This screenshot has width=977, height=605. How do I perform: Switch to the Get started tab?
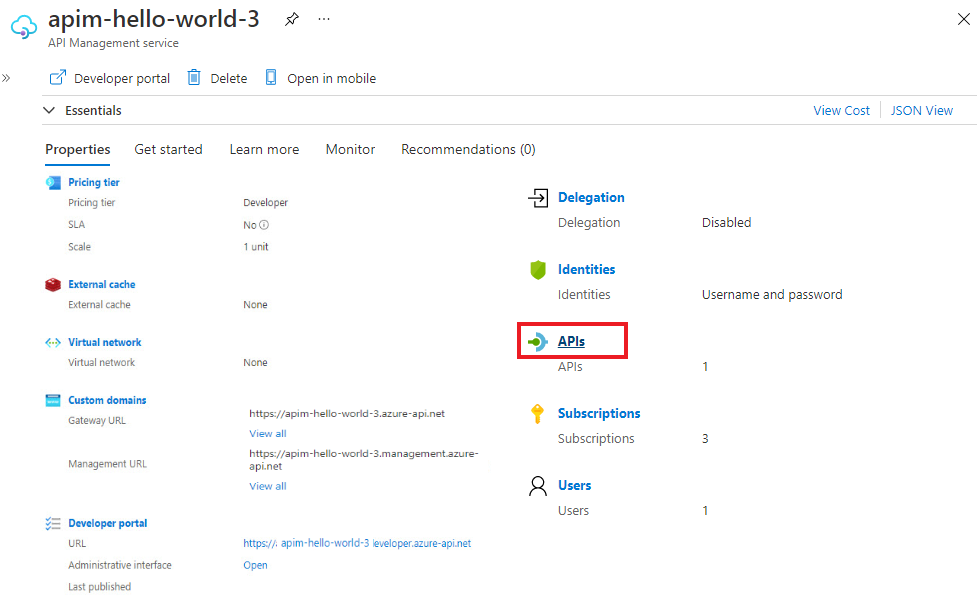coord(168,150)
